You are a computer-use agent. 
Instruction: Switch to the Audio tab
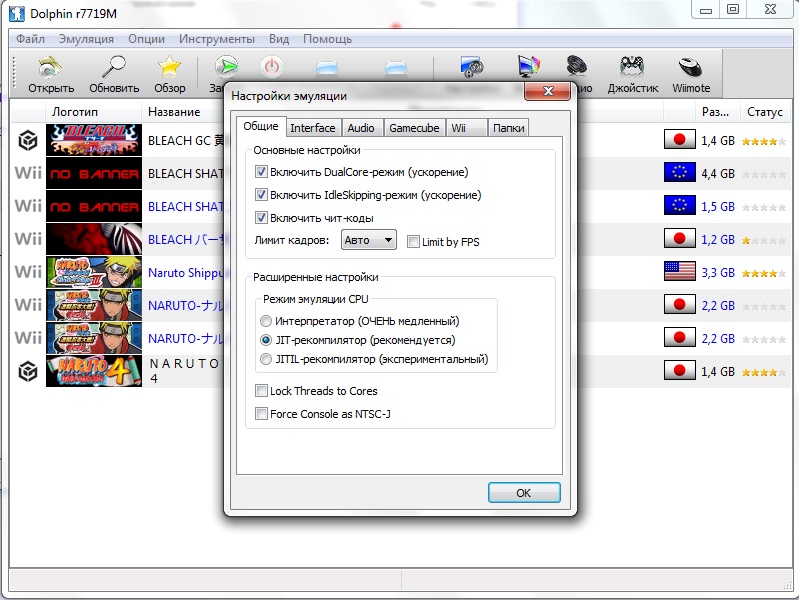tap(361, 128)
